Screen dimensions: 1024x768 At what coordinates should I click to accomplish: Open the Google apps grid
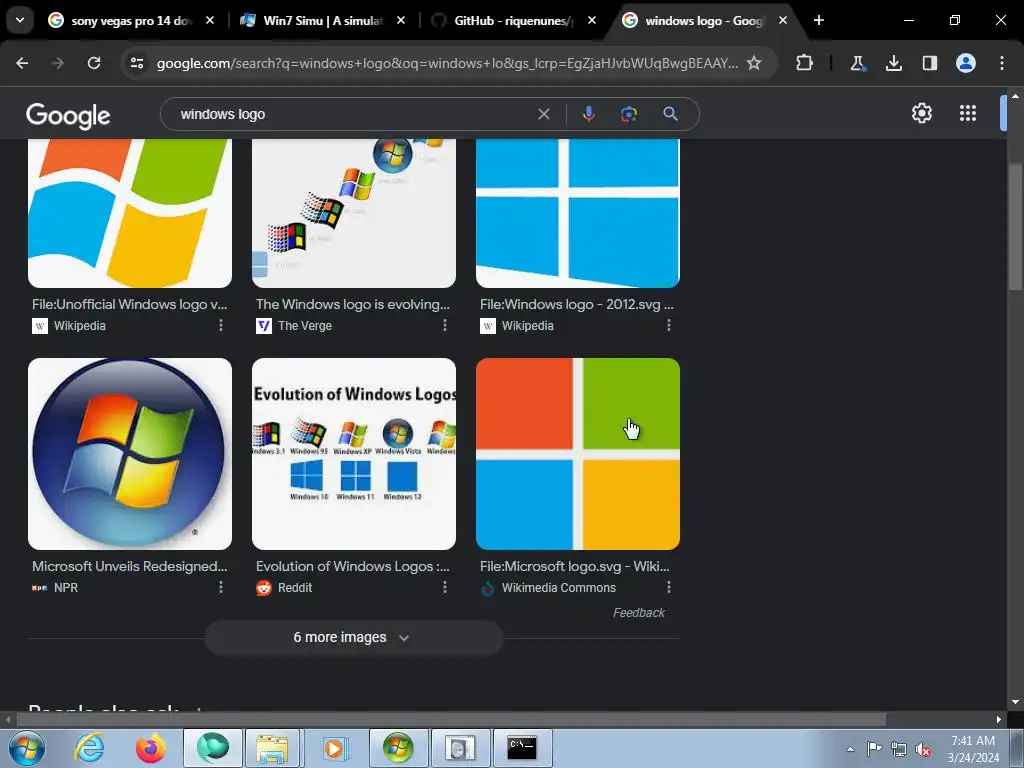pyautogui.click(x=968, y=114)
